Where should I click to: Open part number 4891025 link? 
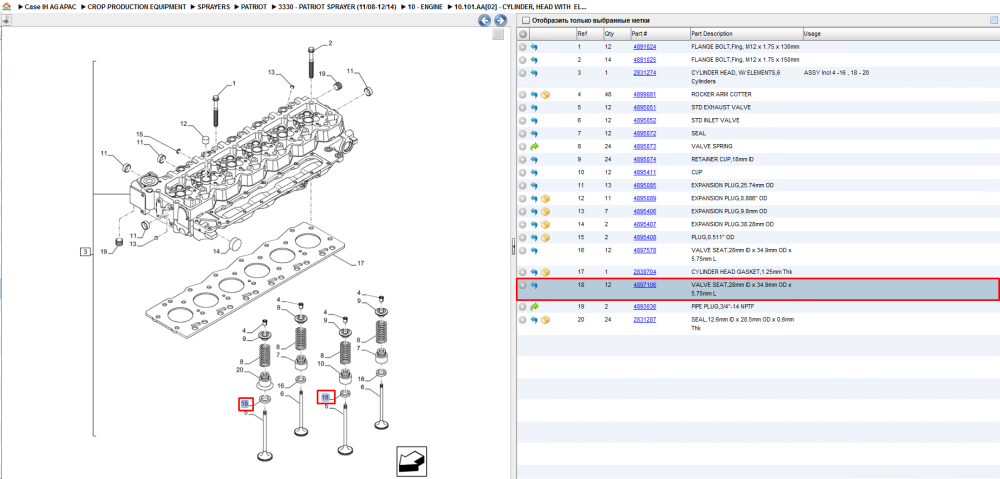(644, 60)
